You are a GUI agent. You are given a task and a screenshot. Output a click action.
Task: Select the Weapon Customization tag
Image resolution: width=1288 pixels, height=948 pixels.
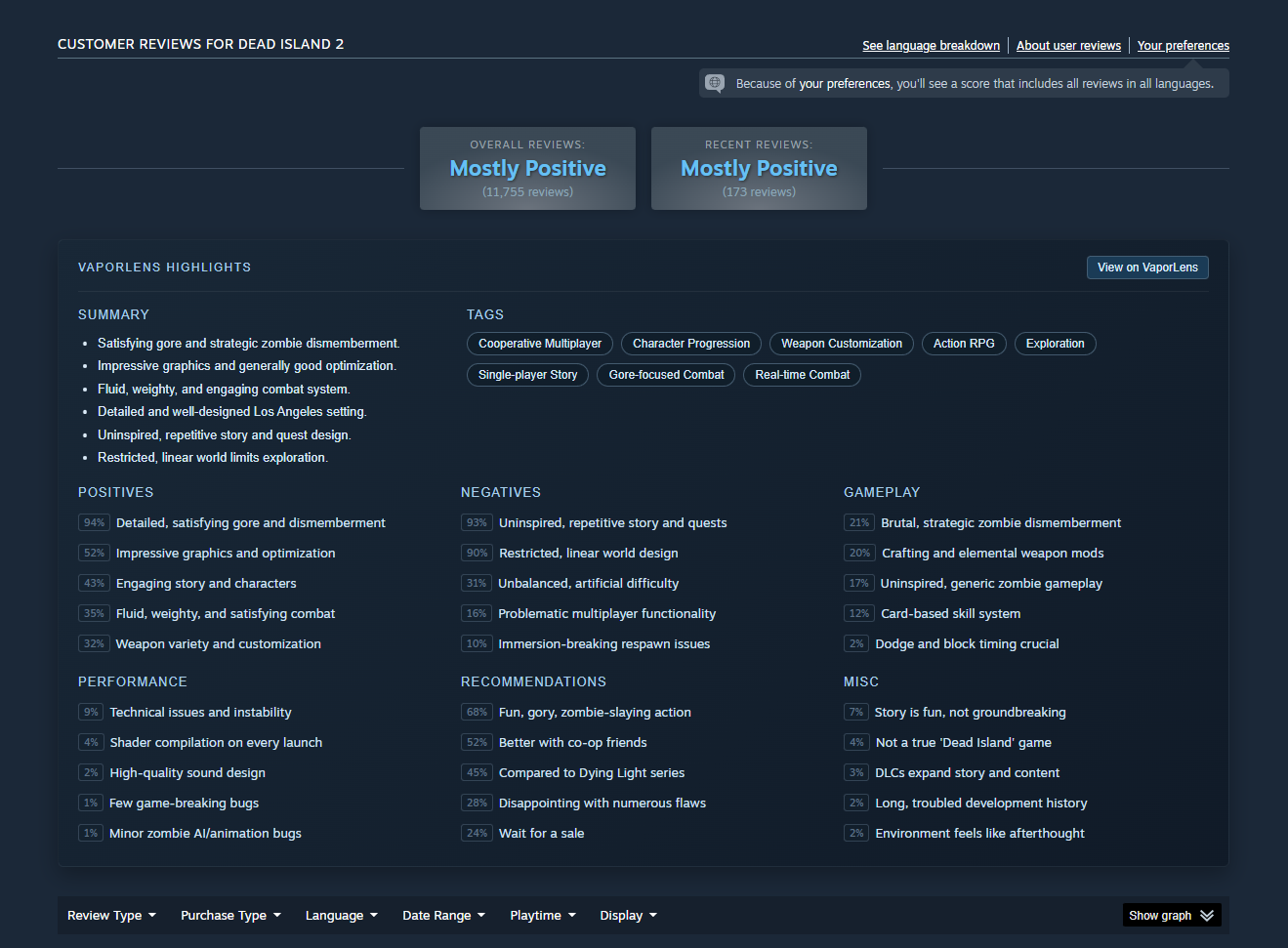coord(842,344)
